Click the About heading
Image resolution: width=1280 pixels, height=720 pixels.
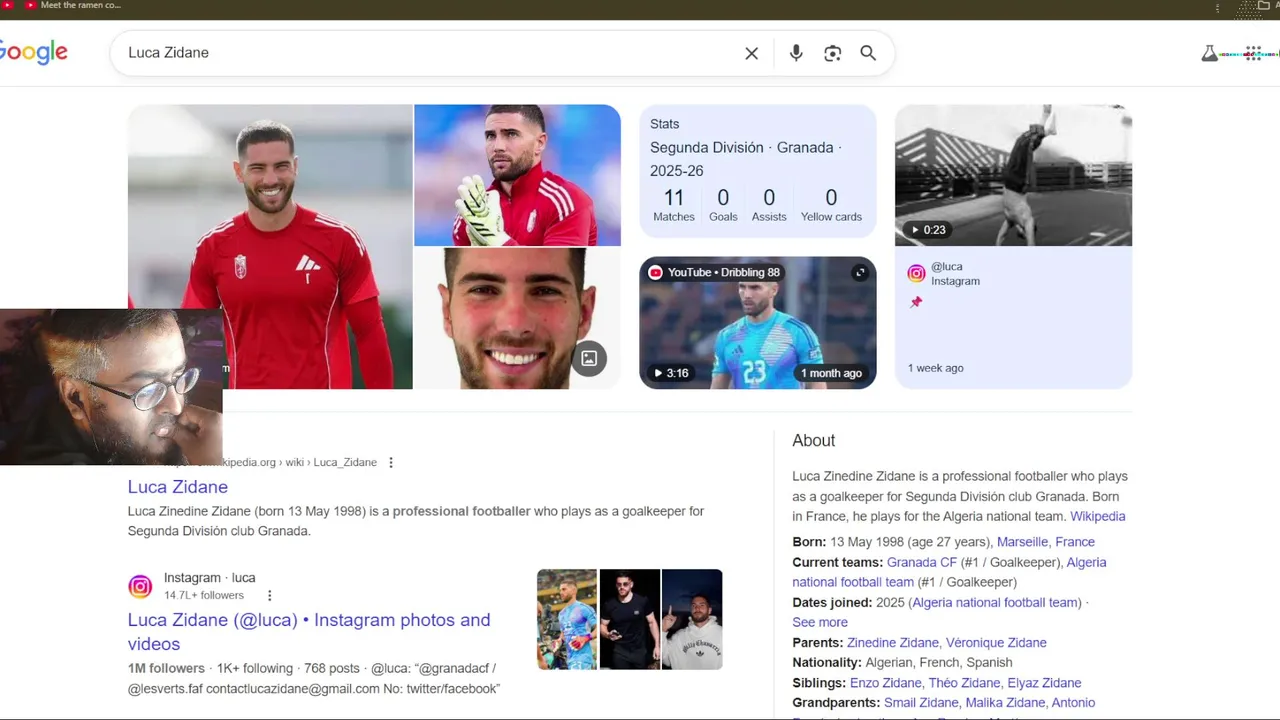coord(813,440)
